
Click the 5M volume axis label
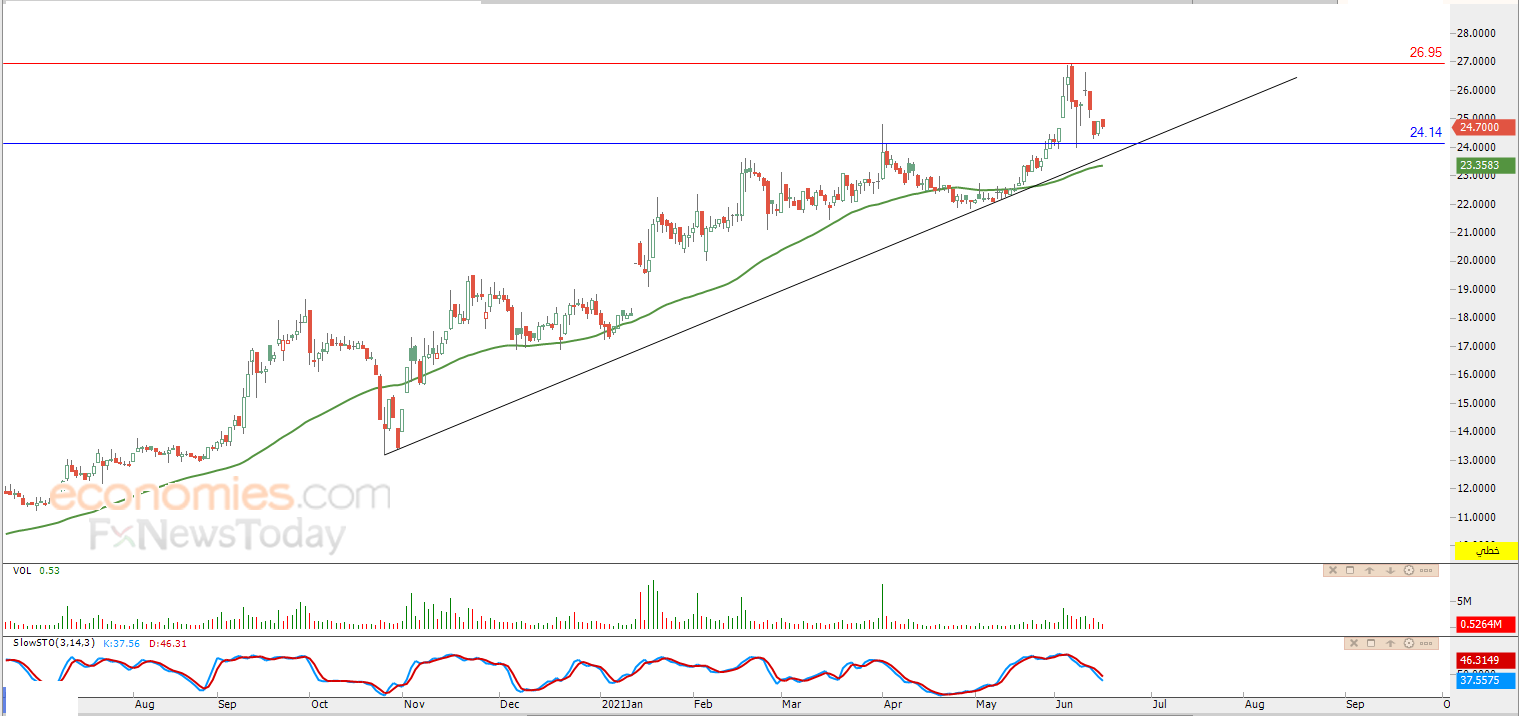(x=1465, y=601)
